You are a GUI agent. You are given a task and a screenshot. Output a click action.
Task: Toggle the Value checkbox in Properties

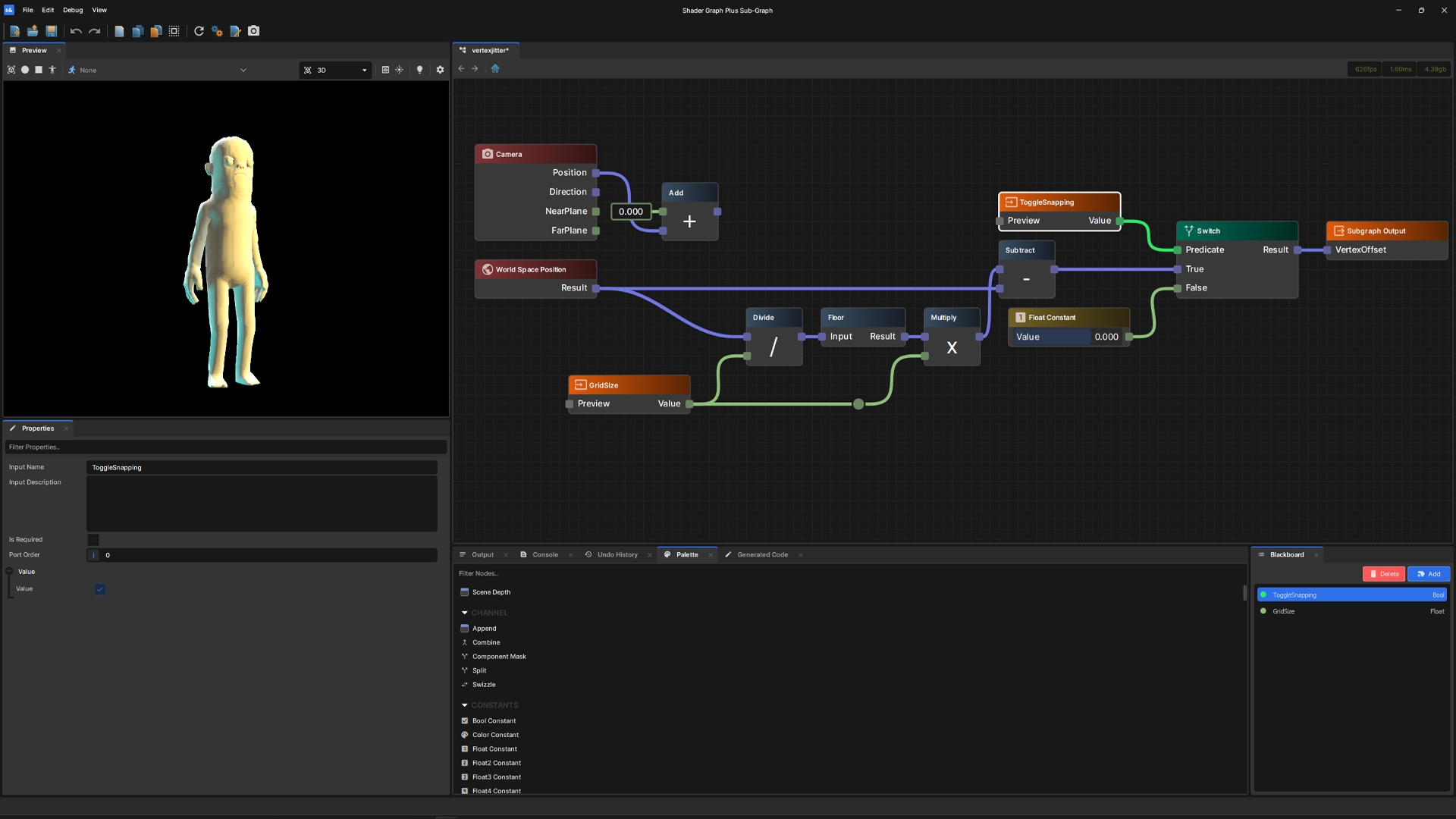(x=99, y=589)
